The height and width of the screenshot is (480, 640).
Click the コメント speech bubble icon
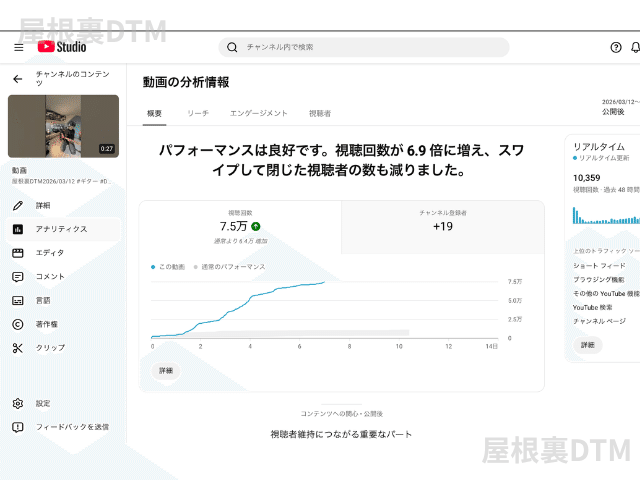(x=18, y=277)
